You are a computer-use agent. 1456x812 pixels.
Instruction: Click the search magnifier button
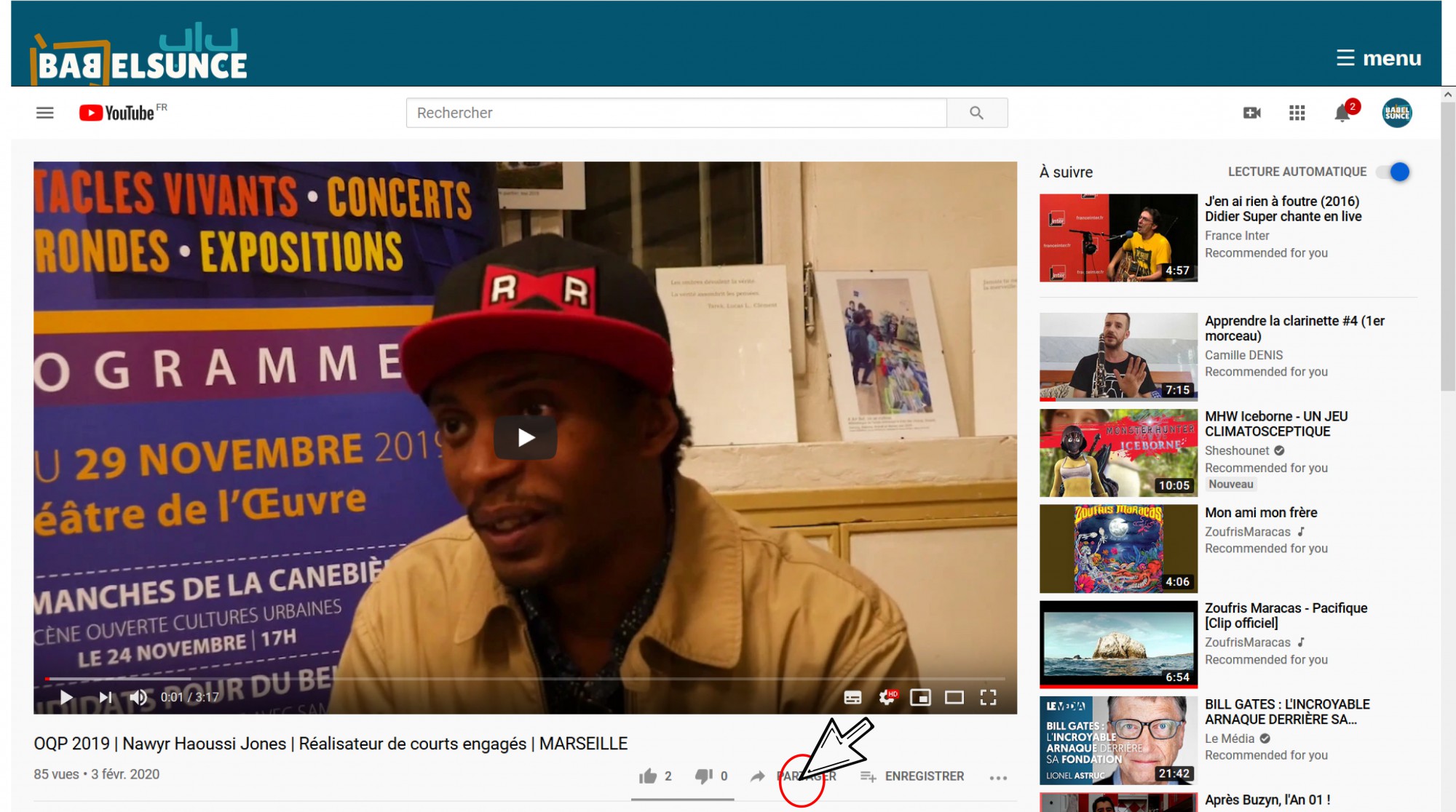coord(977,113)
